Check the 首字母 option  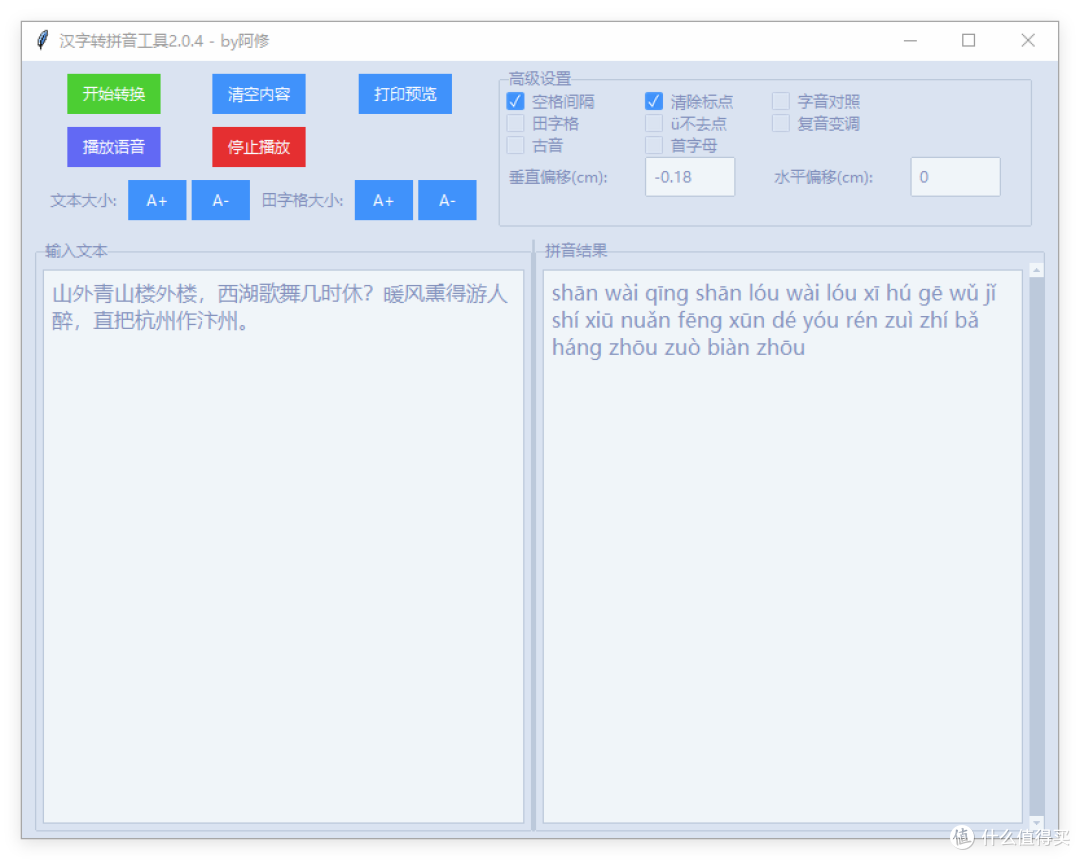click(654, 146)
